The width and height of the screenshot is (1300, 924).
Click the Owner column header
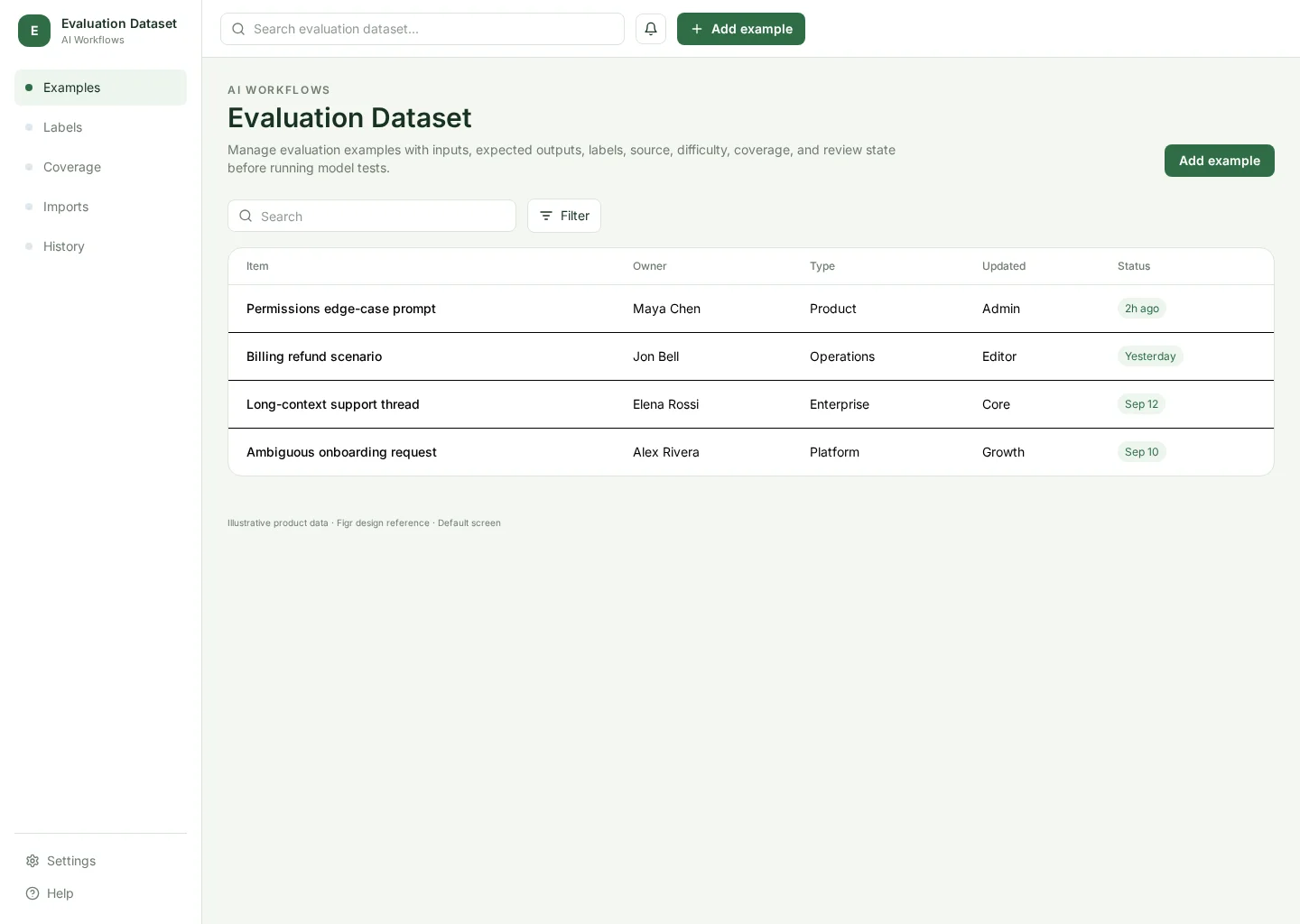(650, 266)
